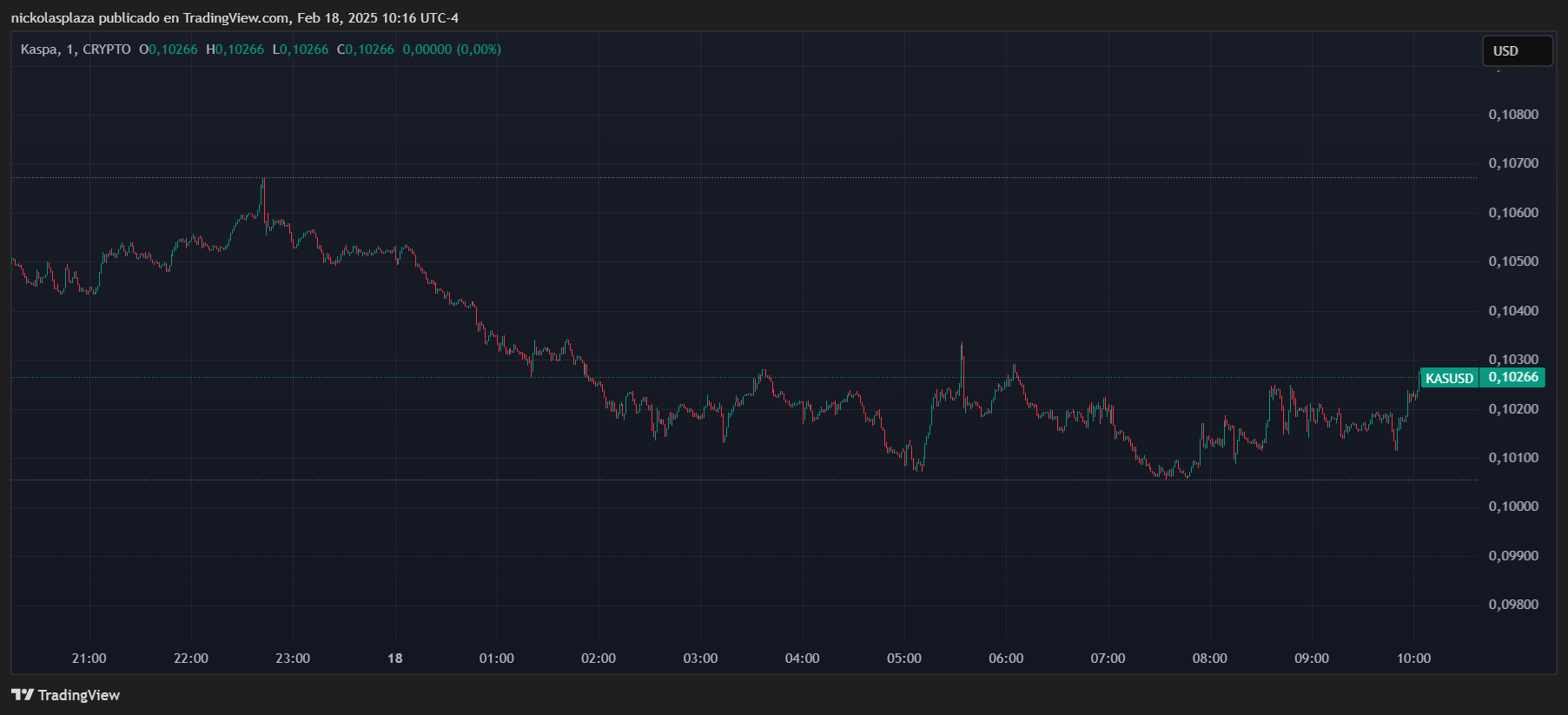Click the 08:00 time axis label
Viewport: 1568px width, 715px height.
point(1210,659)
